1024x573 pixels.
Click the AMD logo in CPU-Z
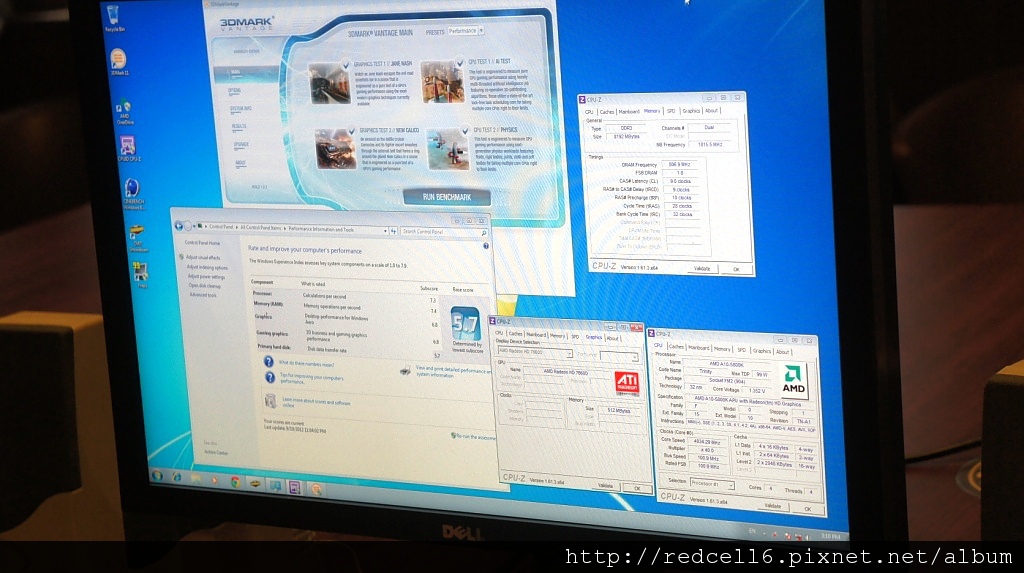click(x=793, y=381)
